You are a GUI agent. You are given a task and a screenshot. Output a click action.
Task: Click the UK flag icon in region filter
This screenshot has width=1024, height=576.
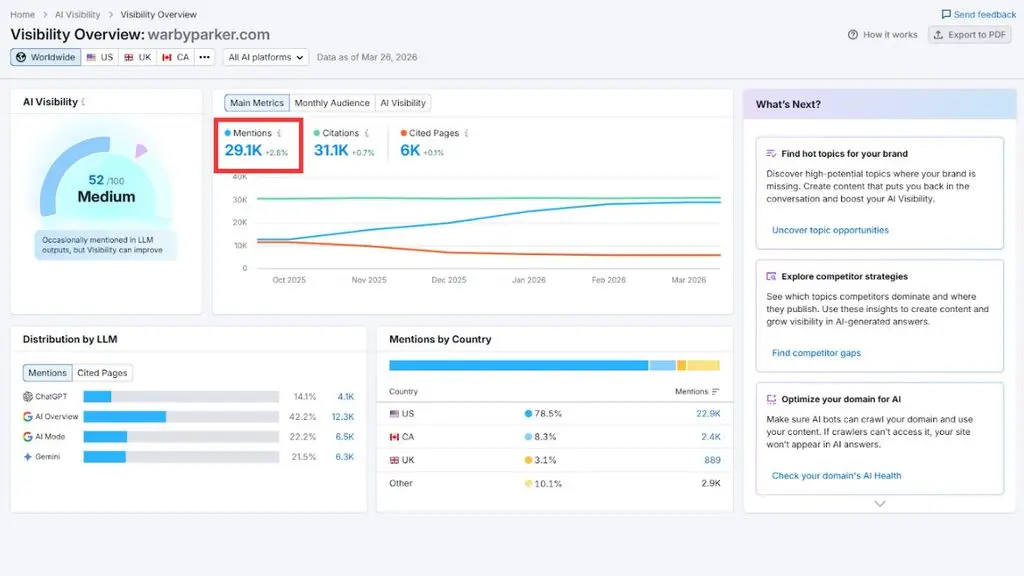[x=129, y=57]
